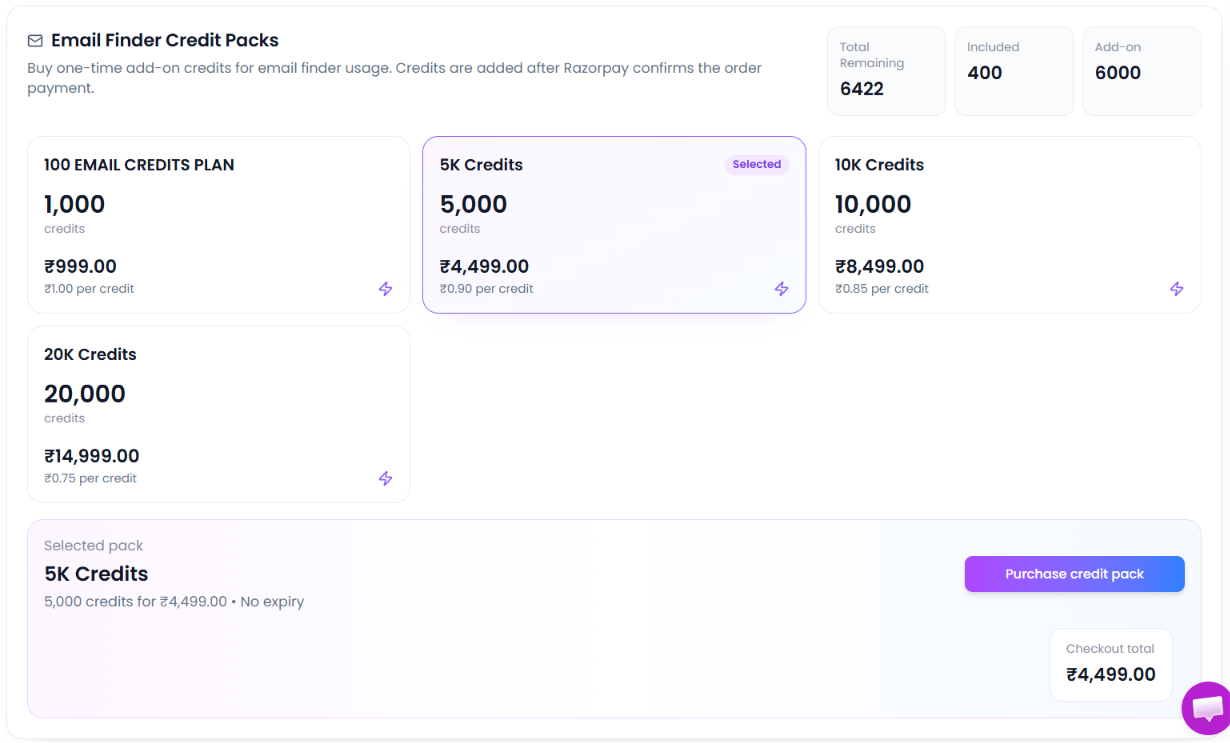1230x743 pixels.
Task: Click the Email Finder Credit Packs title
Action: pos(165,41)
